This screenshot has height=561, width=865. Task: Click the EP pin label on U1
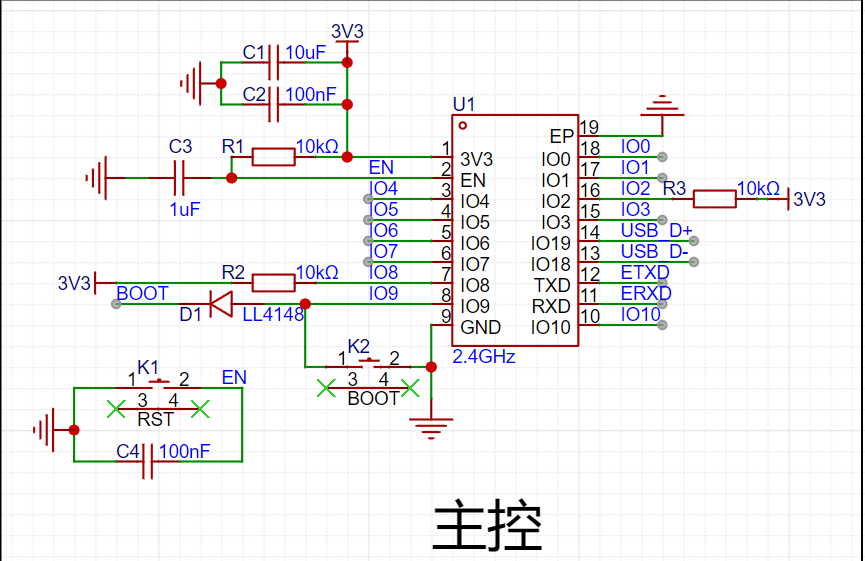[x=562, y=136]
